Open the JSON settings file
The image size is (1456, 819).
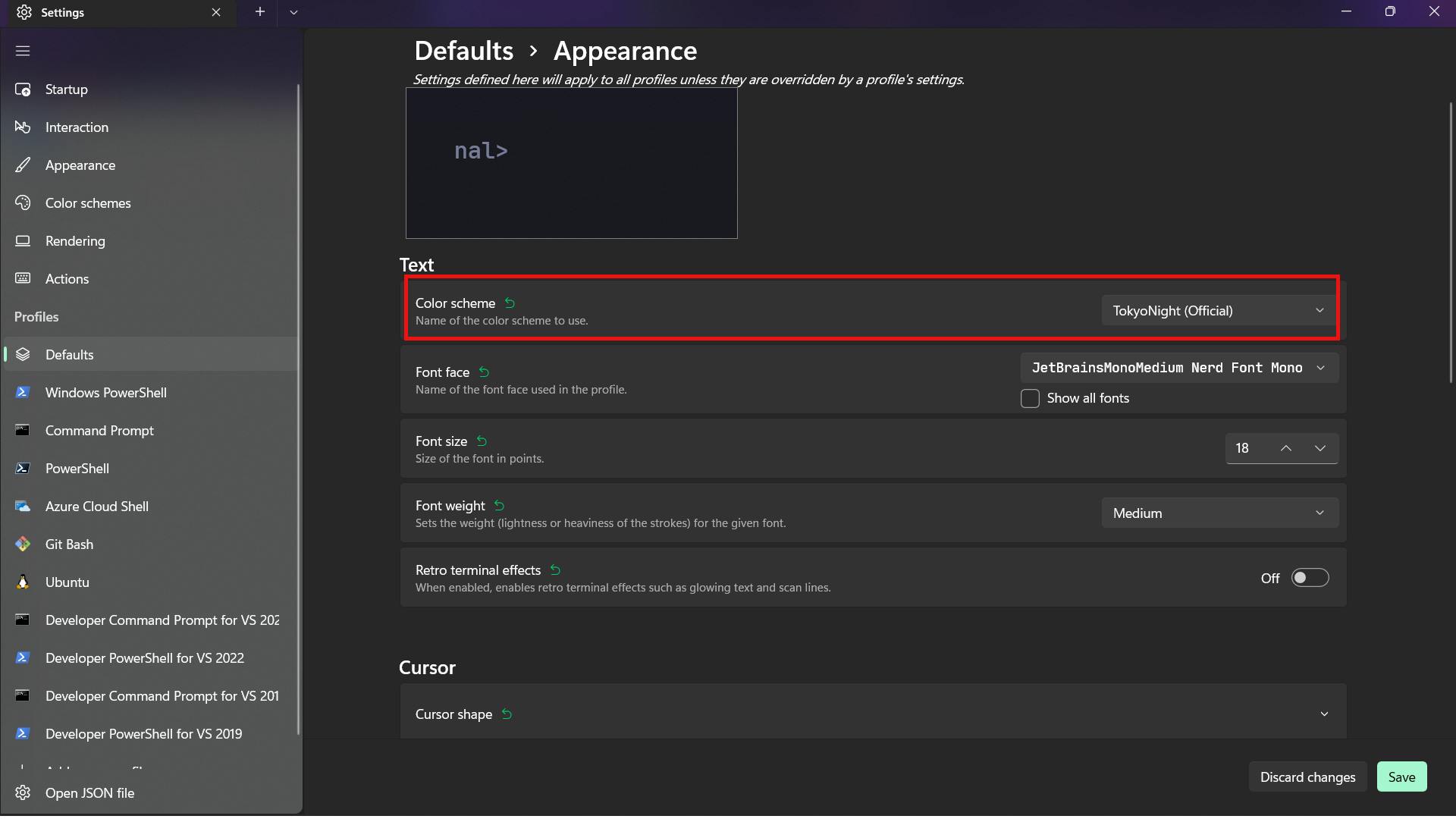pos(89,792)
